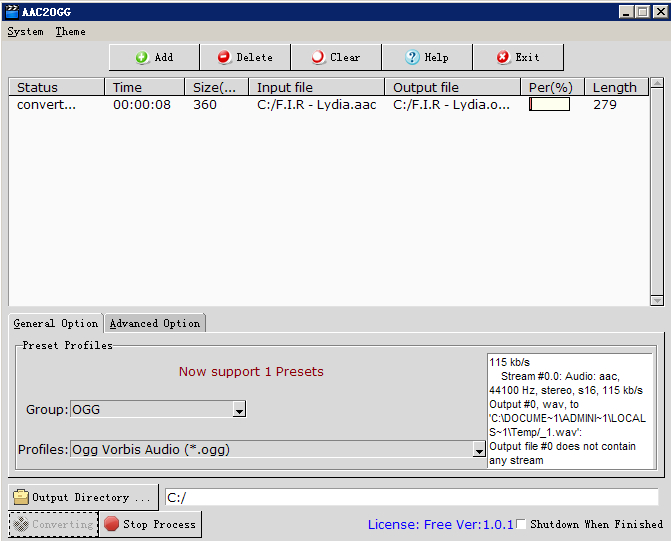Click the convert... status cell
This screenshot has height=541, width=671.
[46, 104]
